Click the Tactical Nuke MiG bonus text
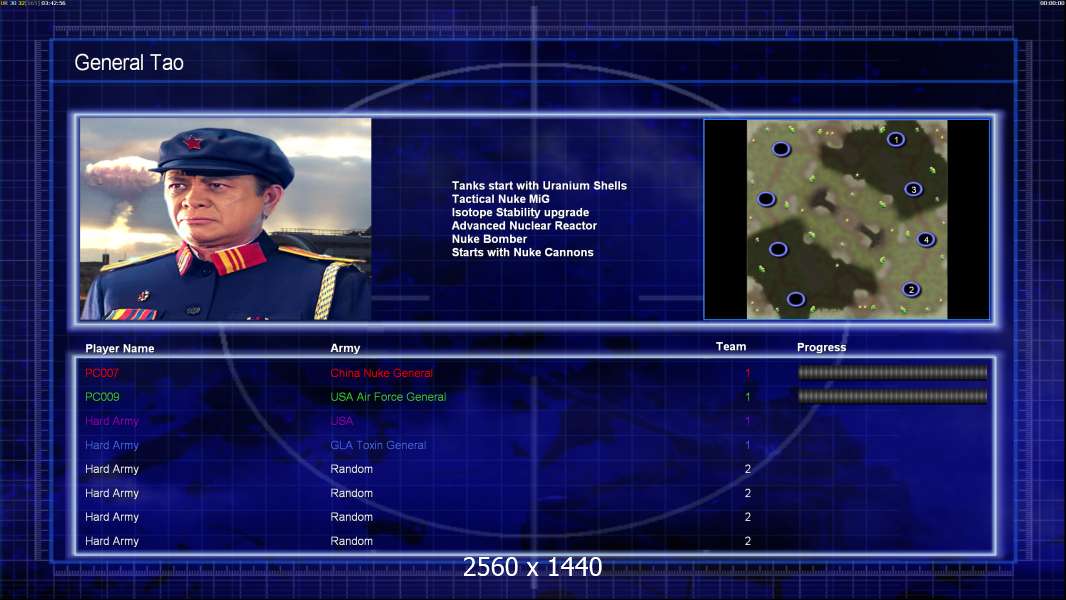 500,199
